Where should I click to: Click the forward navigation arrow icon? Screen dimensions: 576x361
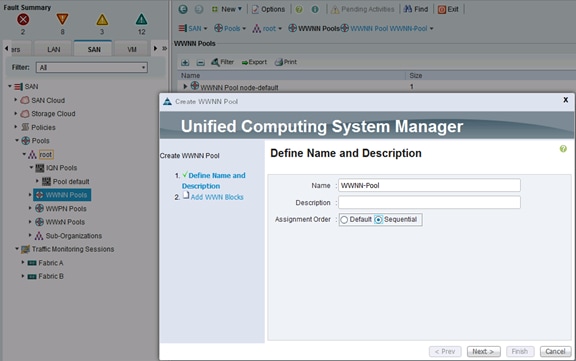(x=199, y=9)
